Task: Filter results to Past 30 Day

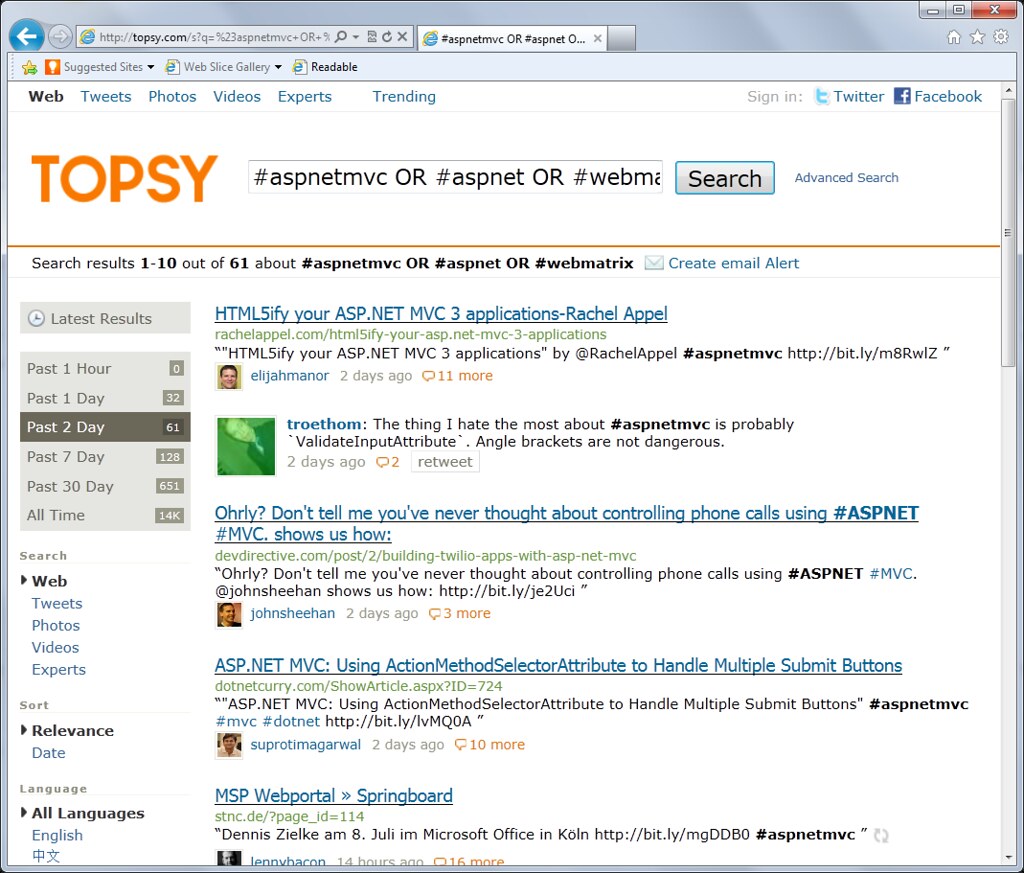Action: [105, 486]
